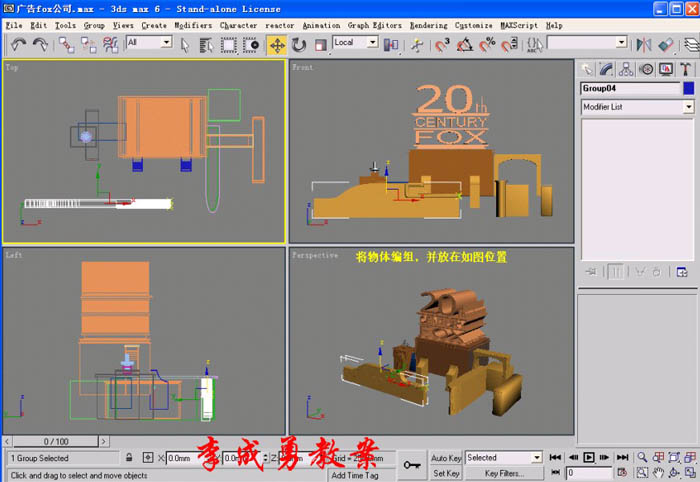
Task: Click Group04 object color swatch
Action: point(688,88)
